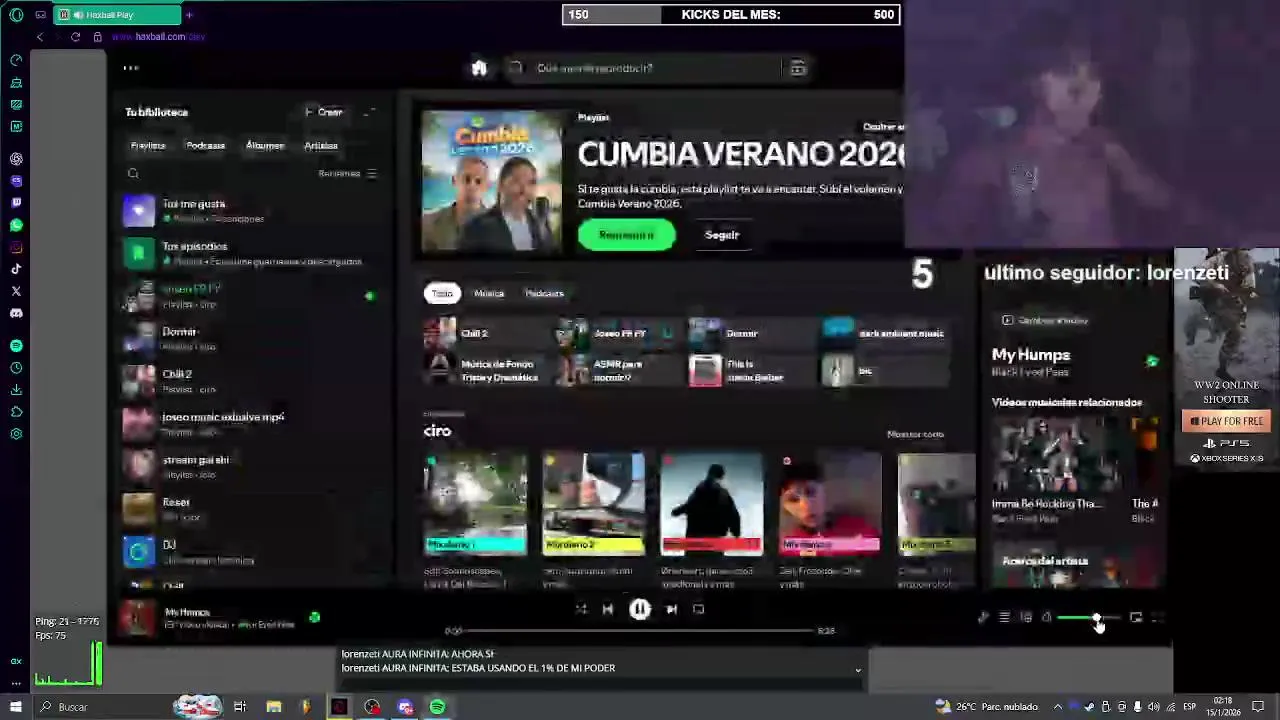
Task: Open Spotify from the Windows taskbar
Action: pyautogui.click(x=437, y=707)
